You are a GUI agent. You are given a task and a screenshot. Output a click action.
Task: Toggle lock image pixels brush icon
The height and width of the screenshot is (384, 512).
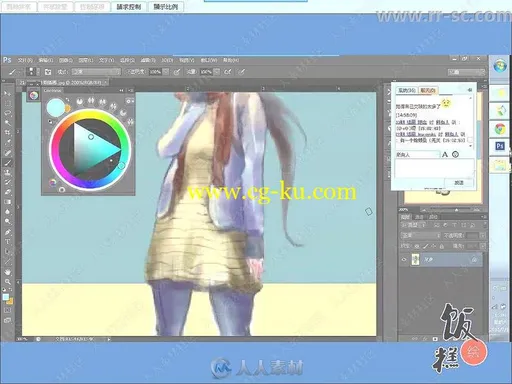(x=425, y=246)
